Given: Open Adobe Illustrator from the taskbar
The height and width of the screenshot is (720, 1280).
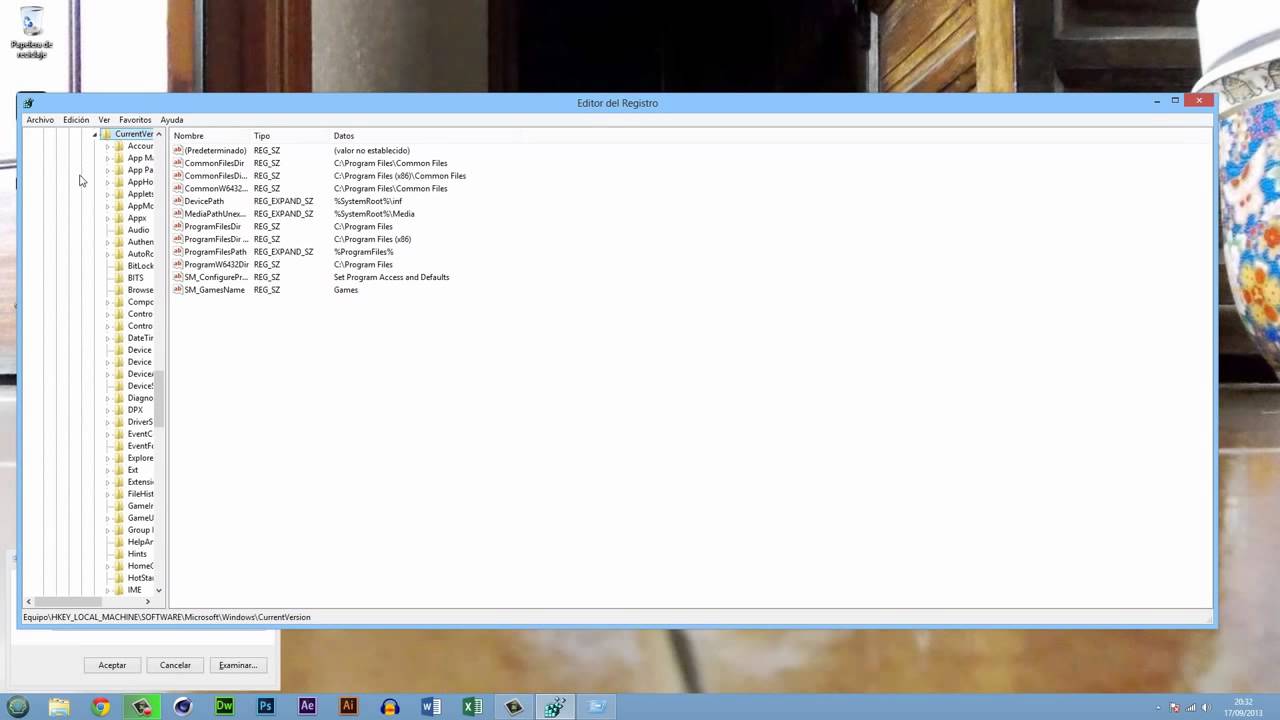Looking at the screenshot, I should [x=348, y=707].
